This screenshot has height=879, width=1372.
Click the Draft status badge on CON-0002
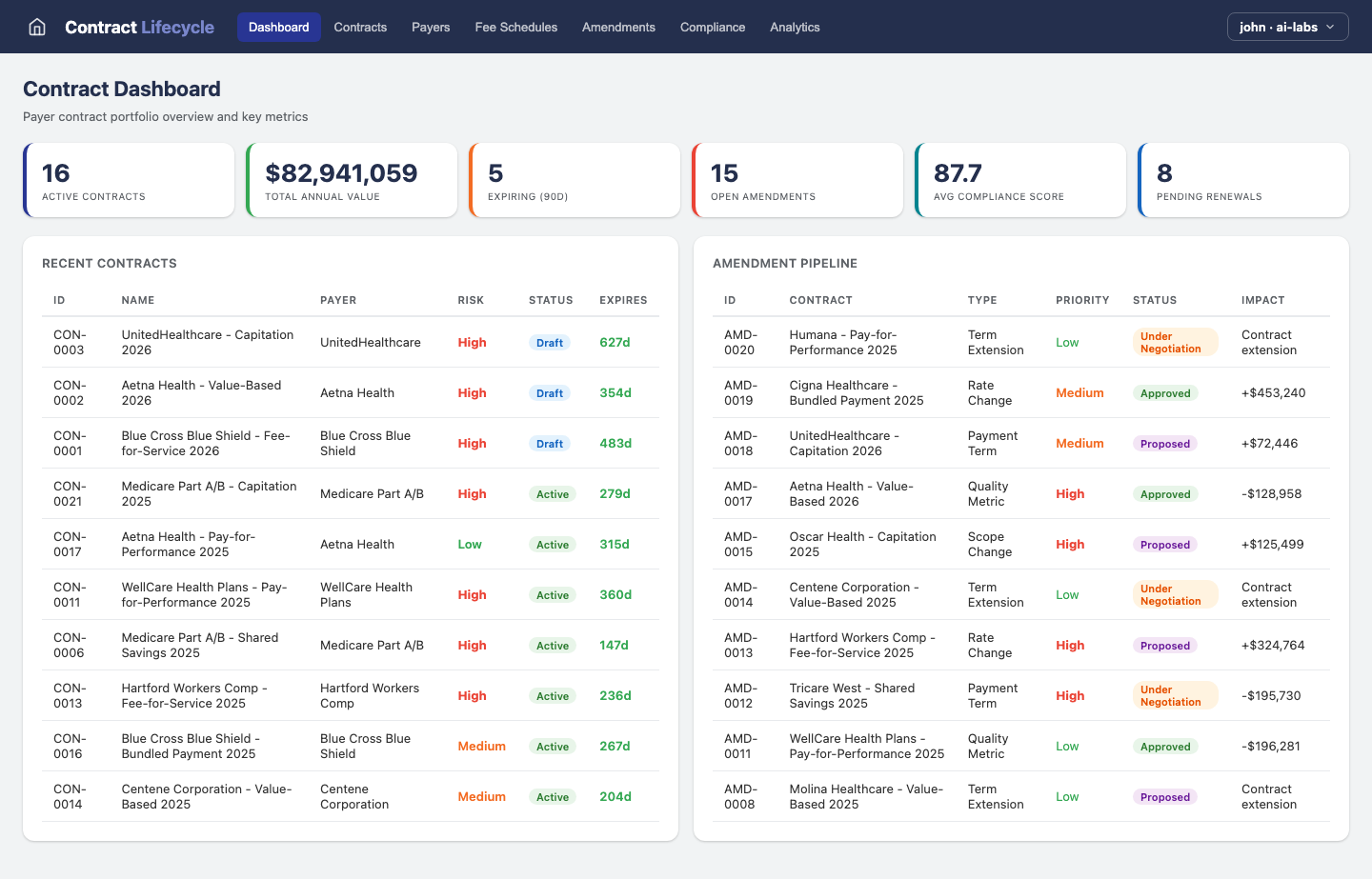pos(550,392)
